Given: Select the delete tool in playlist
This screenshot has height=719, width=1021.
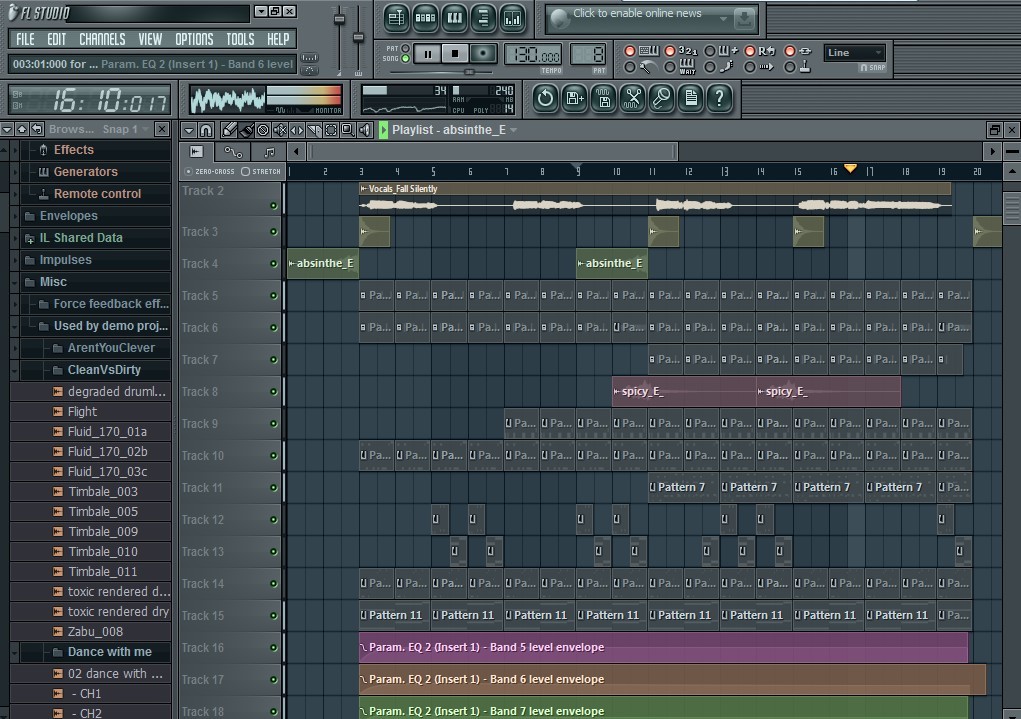Looking at the screenshot, I should point(263,130).
